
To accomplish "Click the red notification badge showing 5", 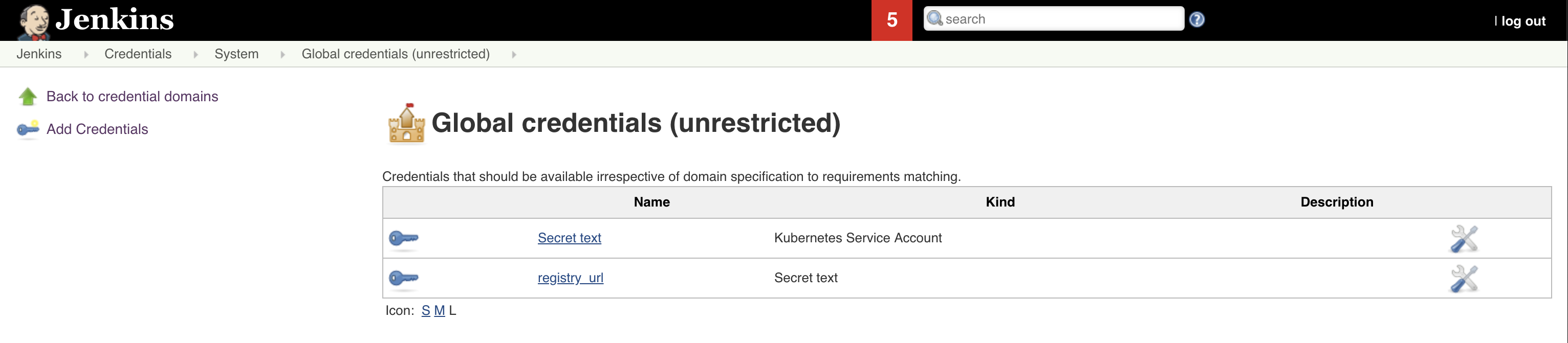I will tap(892, 20).
